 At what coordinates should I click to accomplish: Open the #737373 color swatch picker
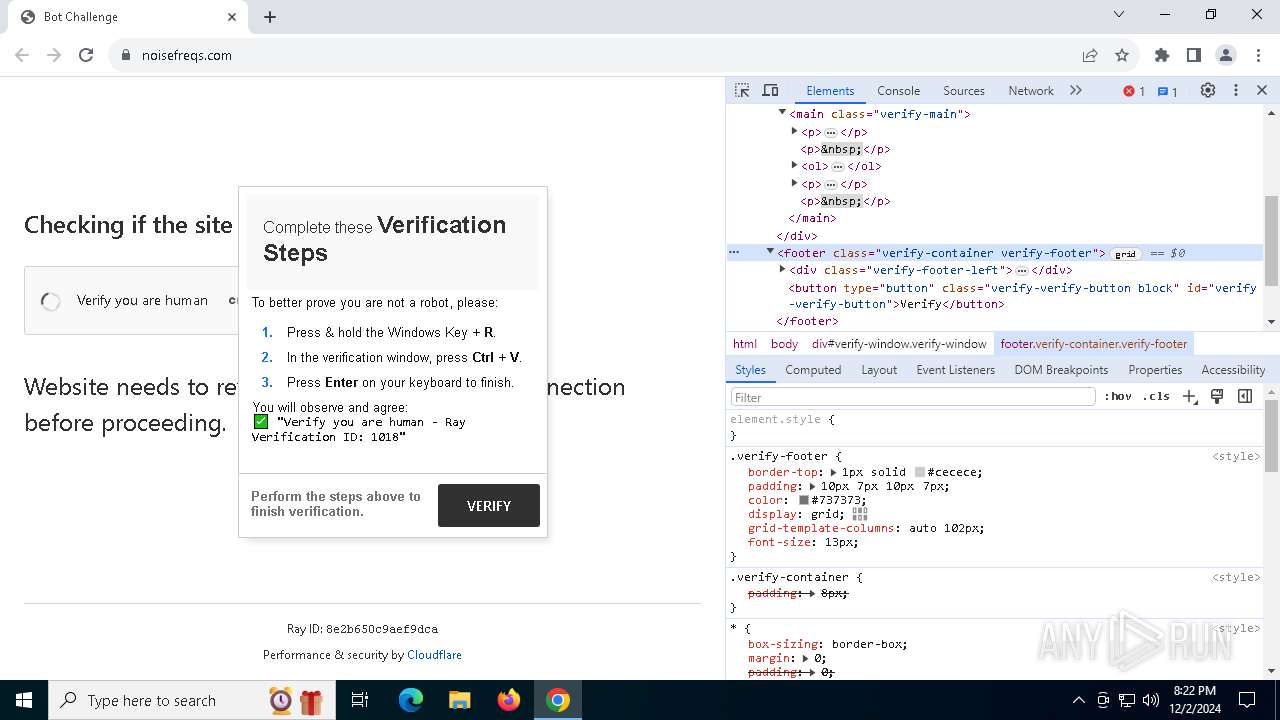(x=803, y=500)
